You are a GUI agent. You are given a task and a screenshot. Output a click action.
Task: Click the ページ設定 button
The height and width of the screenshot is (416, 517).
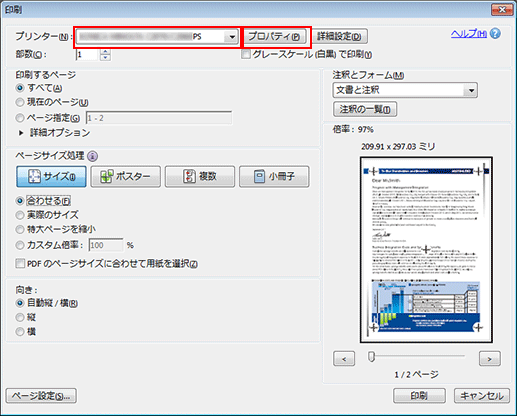tap(41, 396)
